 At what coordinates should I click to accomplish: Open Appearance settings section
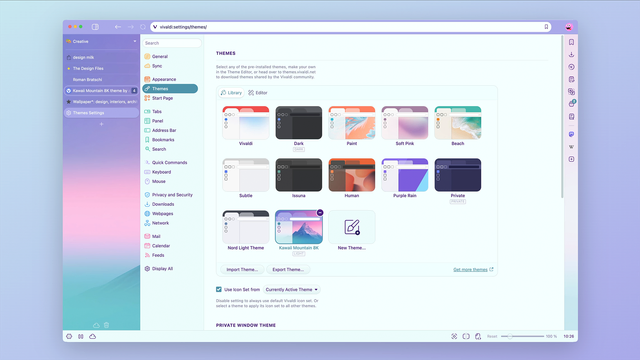pyautogui.click(x=160, y=79)
